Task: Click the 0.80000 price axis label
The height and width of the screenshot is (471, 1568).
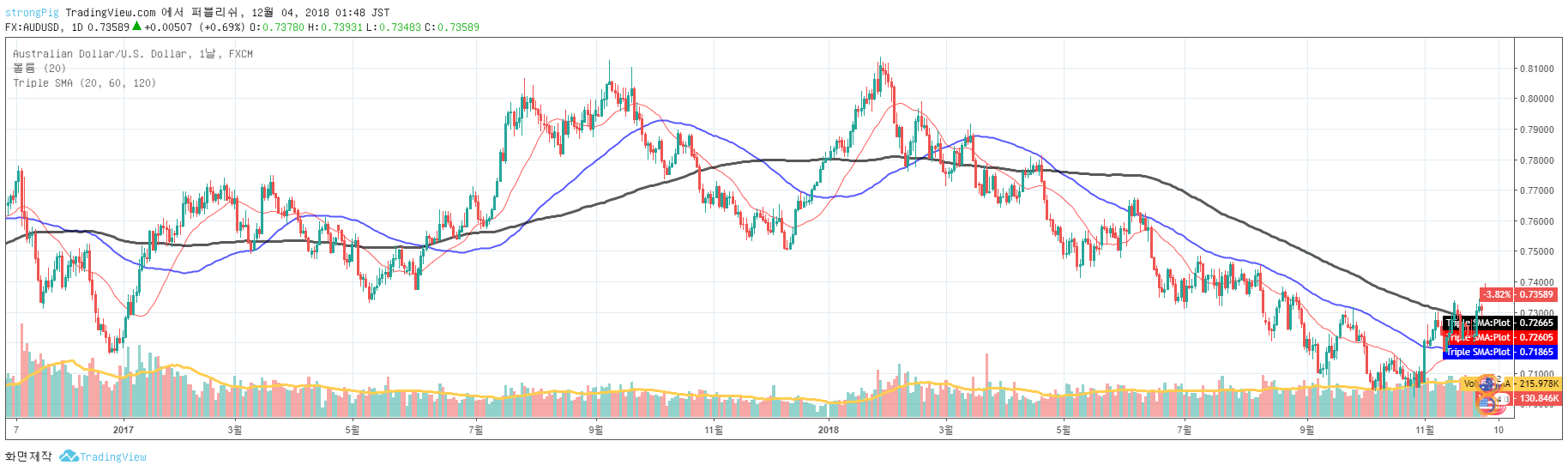Action: click(1537, 99)
